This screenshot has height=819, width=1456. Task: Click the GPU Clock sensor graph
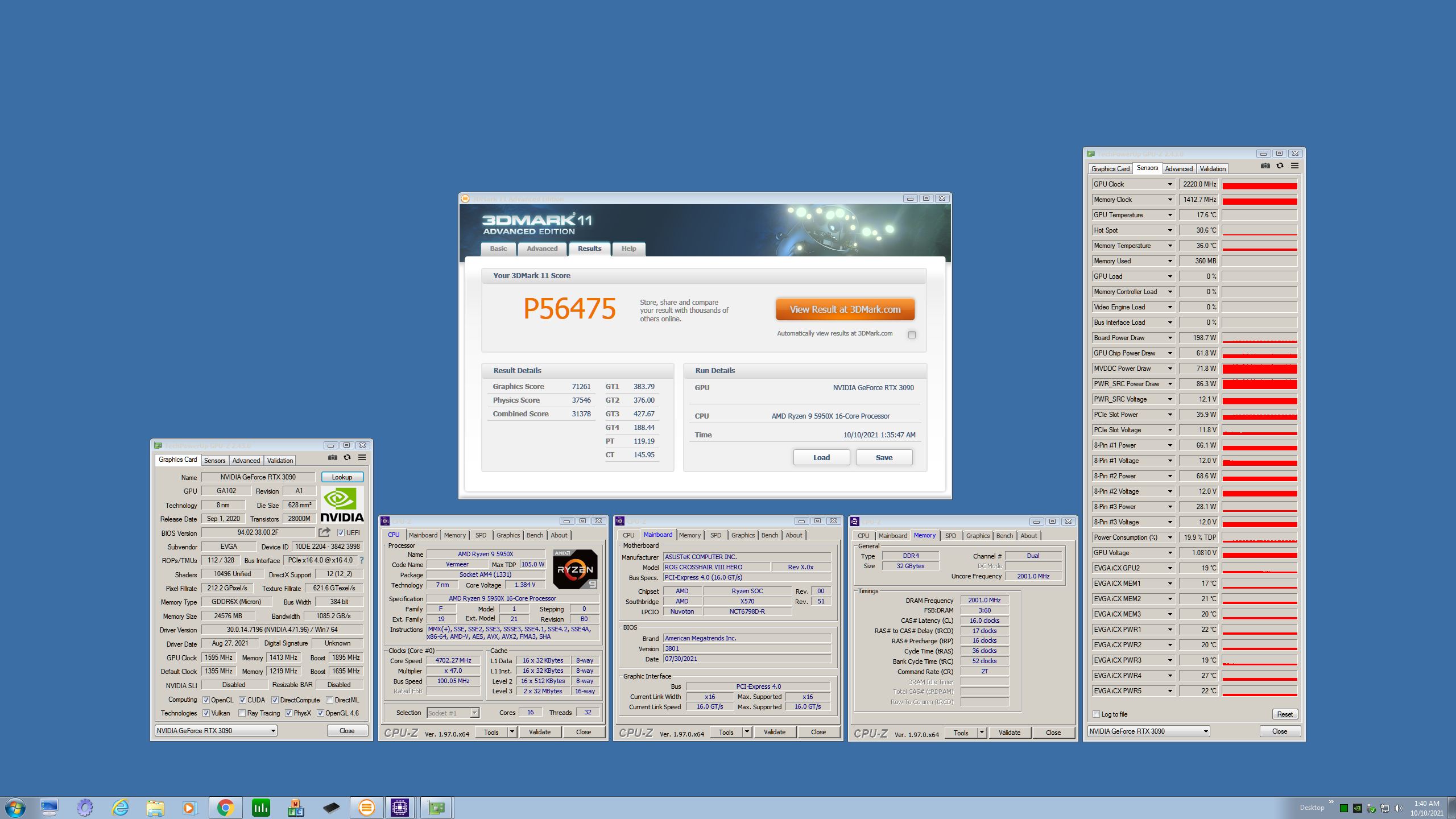(x=1259, y=184)
